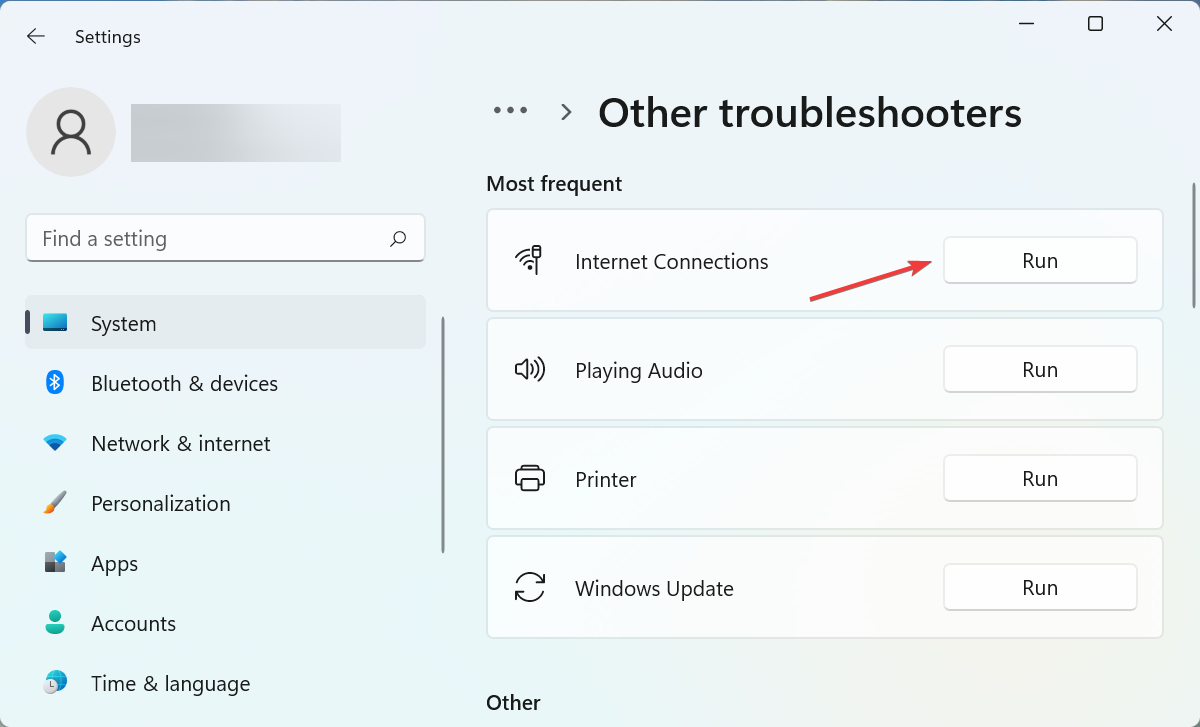Click the Apps sidebar icon
This screenshot has height=727, width=1200.
[54, 563]
